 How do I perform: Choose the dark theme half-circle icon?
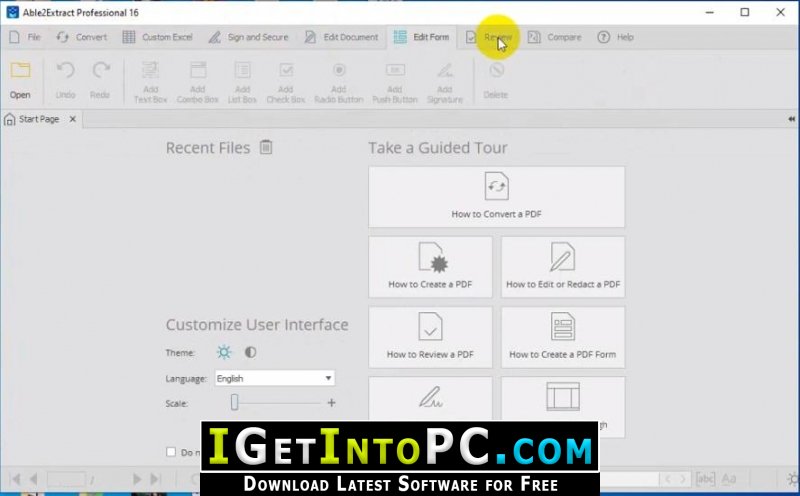250,352
